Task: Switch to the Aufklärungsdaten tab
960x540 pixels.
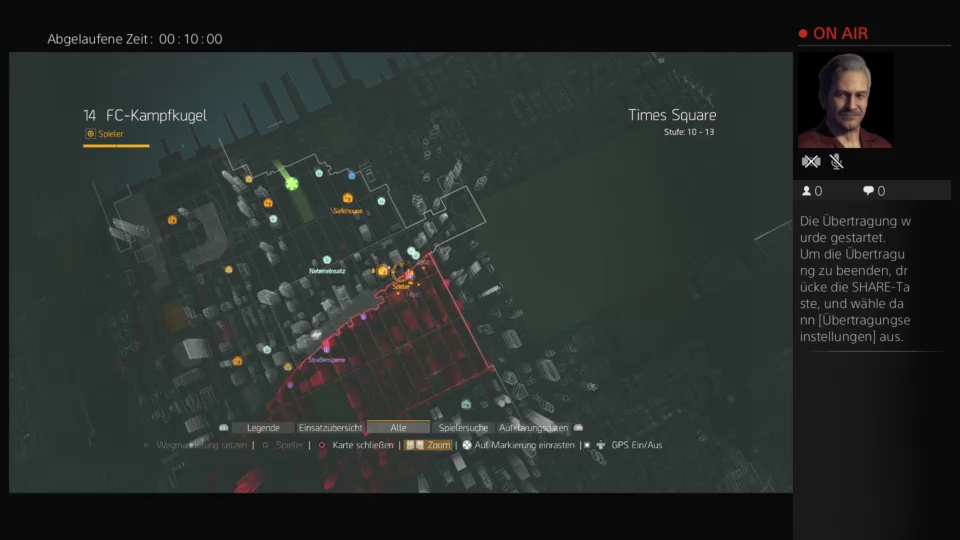Action: click(533, 427)
